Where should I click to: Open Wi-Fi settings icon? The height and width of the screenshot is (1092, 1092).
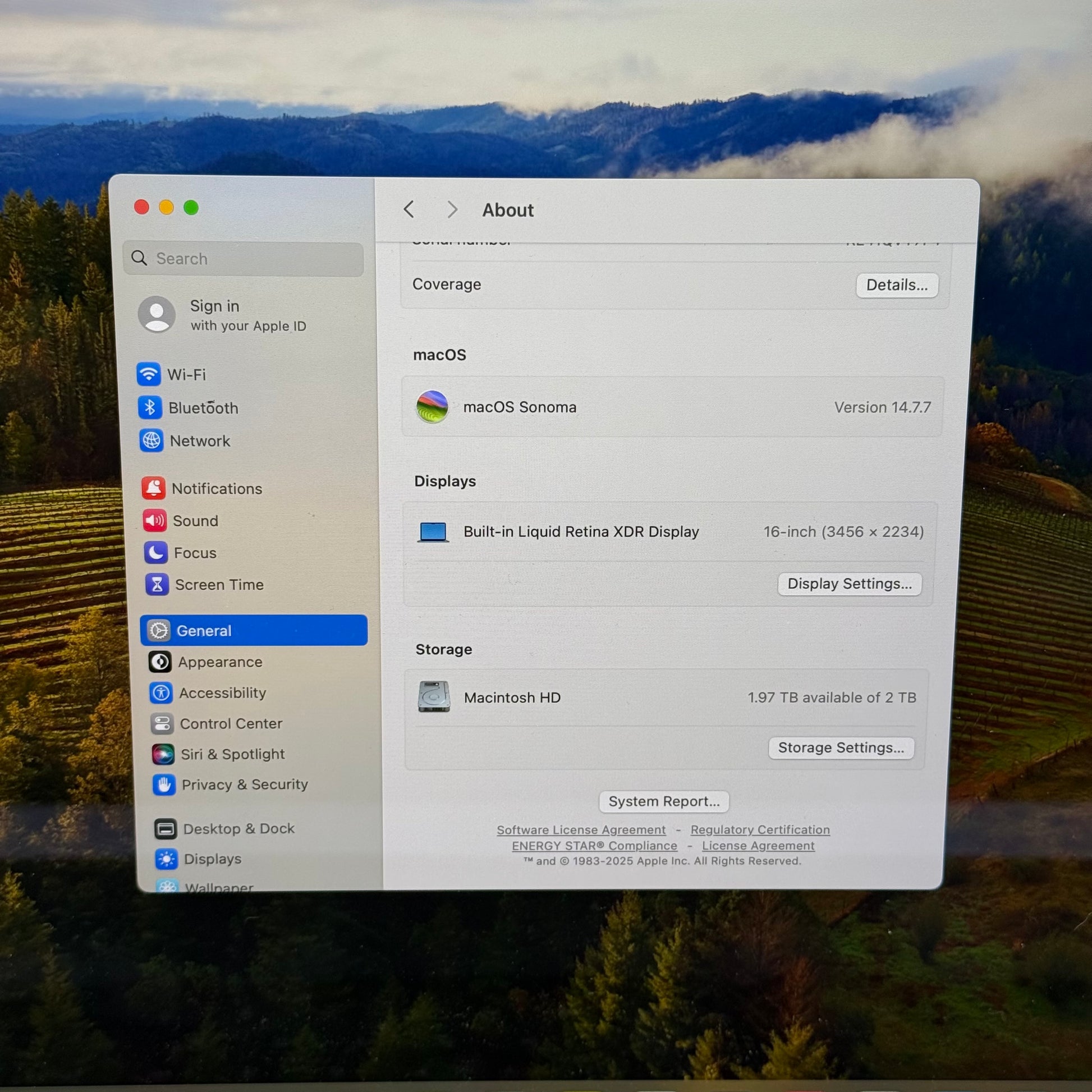point(149,374)
